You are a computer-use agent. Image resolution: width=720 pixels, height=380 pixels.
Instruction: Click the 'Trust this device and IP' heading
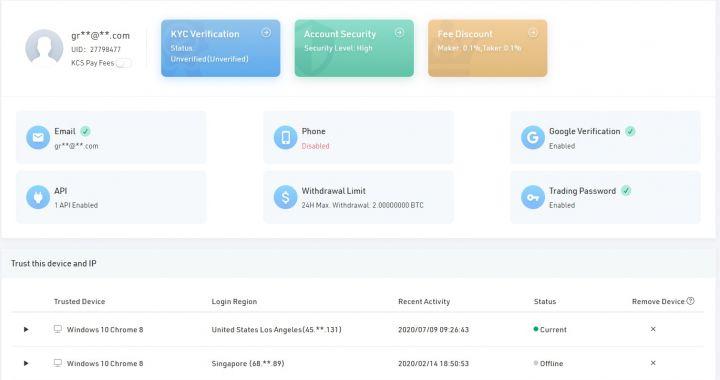pos(54,263)
